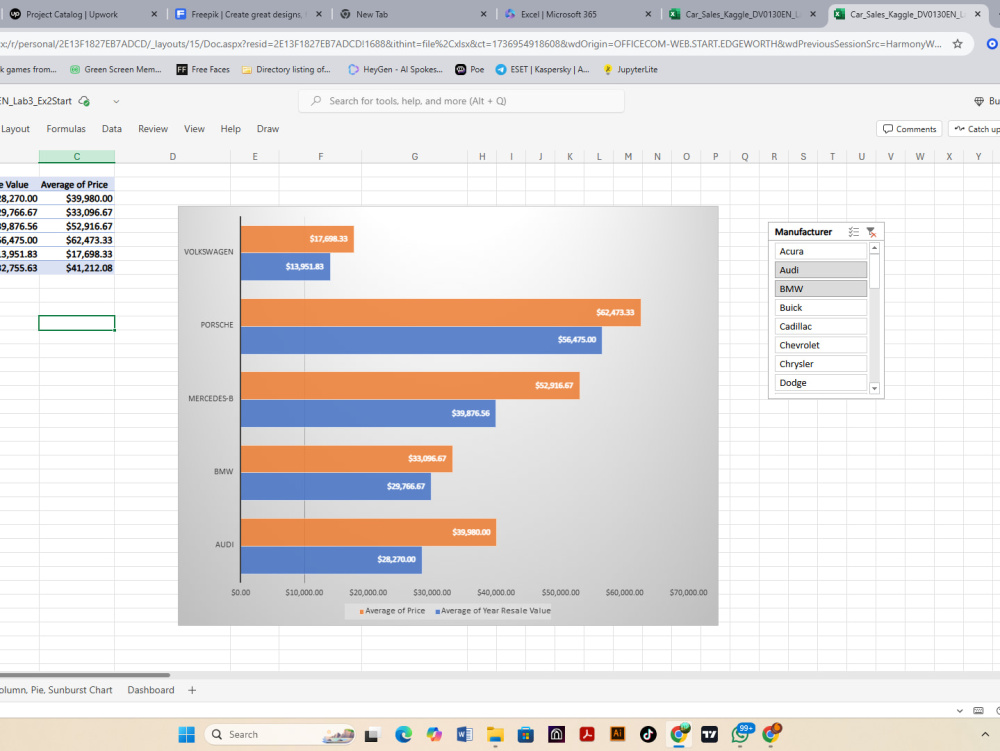Bookmark this page with the star icon
The image size is (1000, 751).
[957, 44]
